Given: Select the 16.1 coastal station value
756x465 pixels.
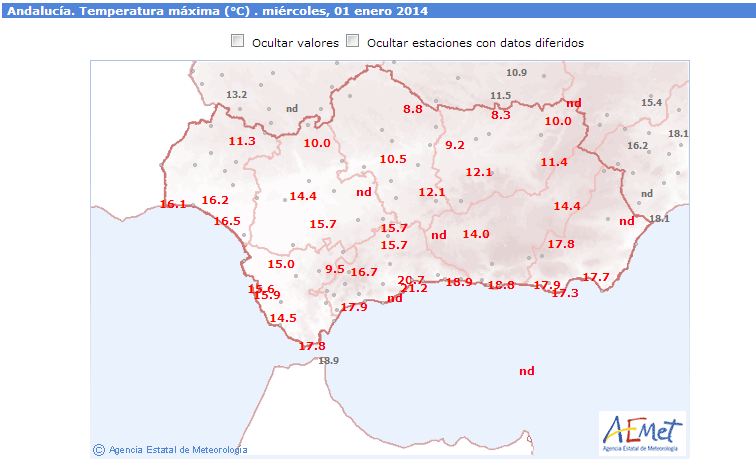Looking at the screenshot, I should point(173,204).
